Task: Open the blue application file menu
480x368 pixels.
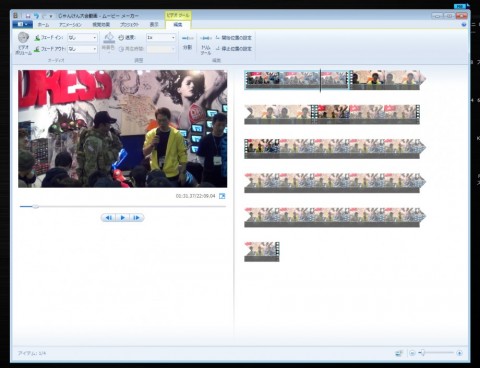Action: click(22, 24)
